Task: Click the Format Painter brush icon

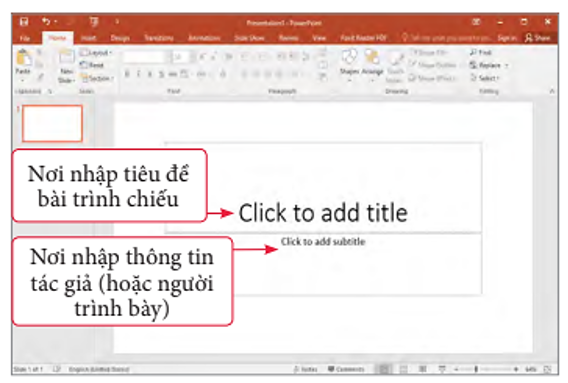Action: click(x=40, y=77)
